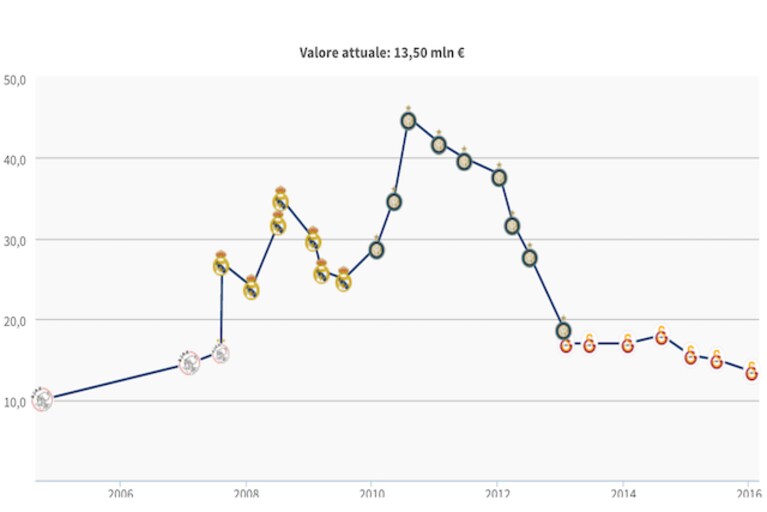Click the Valore attuale 13,50 mln € title

tap(382, 52)
